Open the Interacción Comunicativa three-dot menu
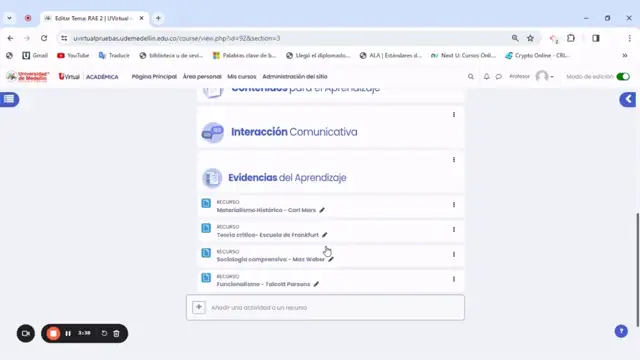Image resolution: width=640 pixels, height=360 pixels. [x=454, y=115]
